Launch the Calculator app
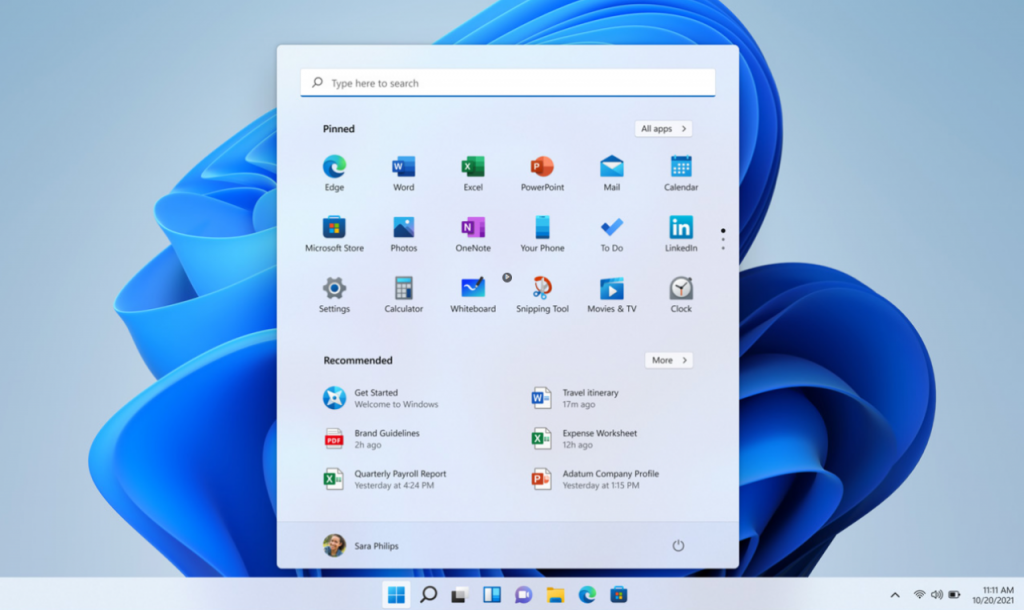The height and width of the screenshot is (610, 1024). tap(404, 295)
